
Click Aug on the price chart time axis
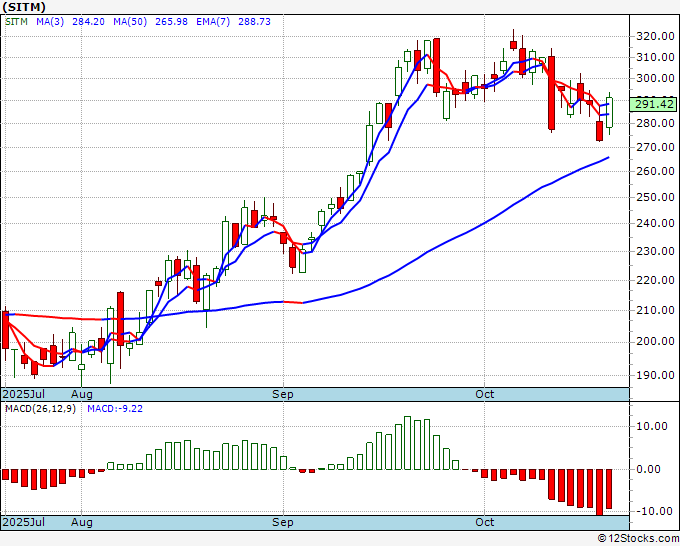[x=82, y=394]
